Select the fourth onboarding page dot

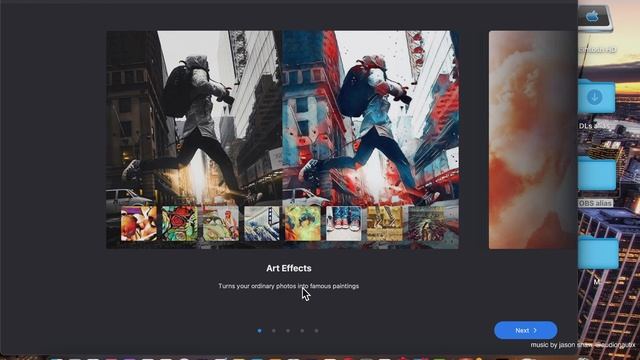[x=302, y=331]
